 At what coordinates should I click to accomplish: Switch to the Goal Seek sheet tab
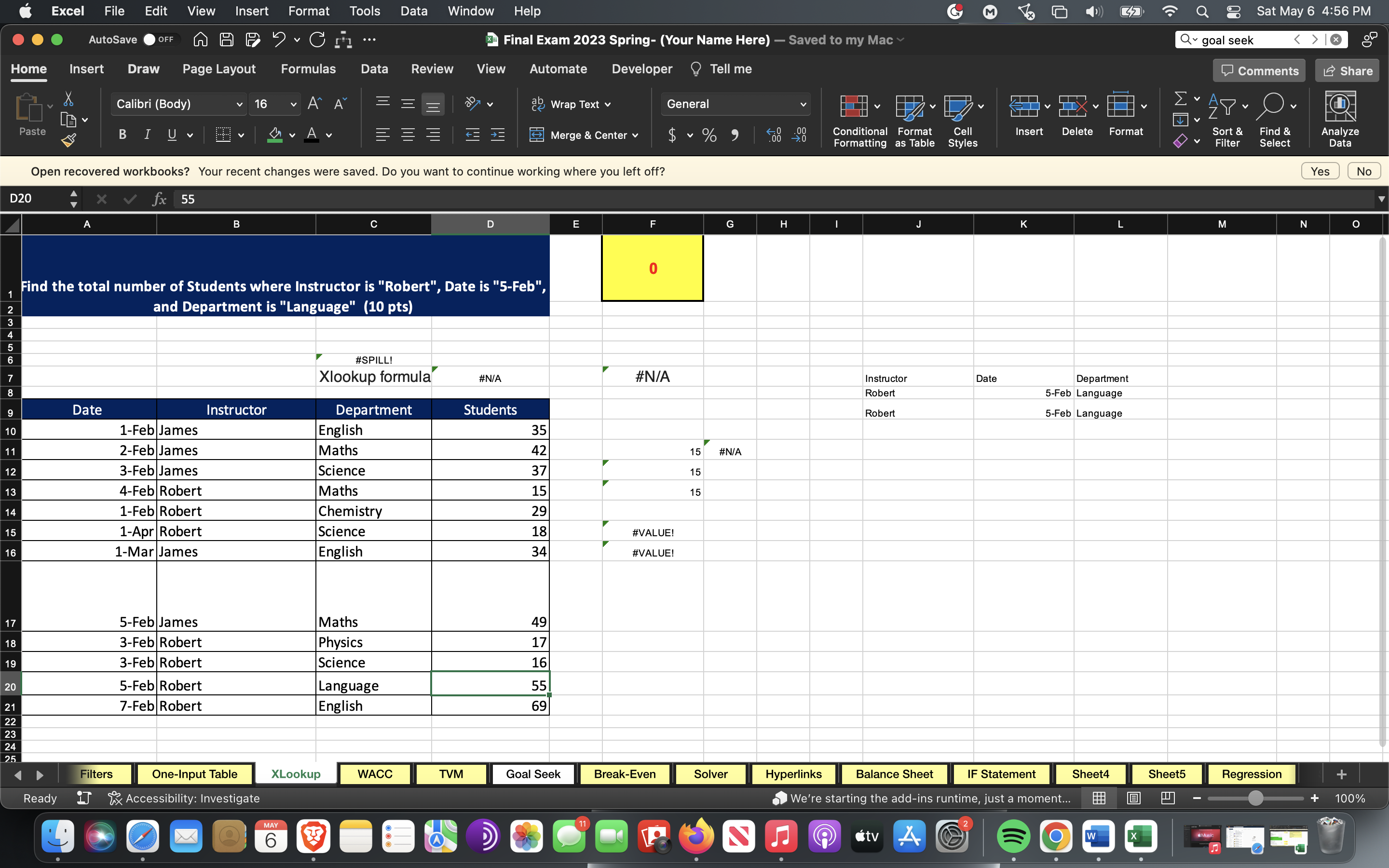[532, 774]
